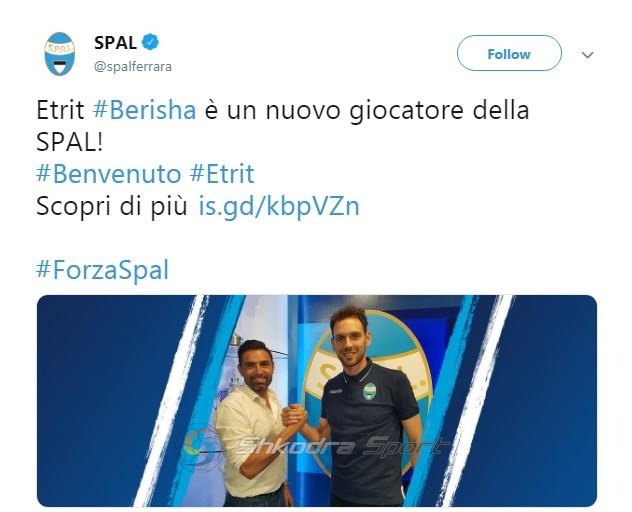
Task: Open the #ForzaSpal hashtag
Action: point(102,270)
